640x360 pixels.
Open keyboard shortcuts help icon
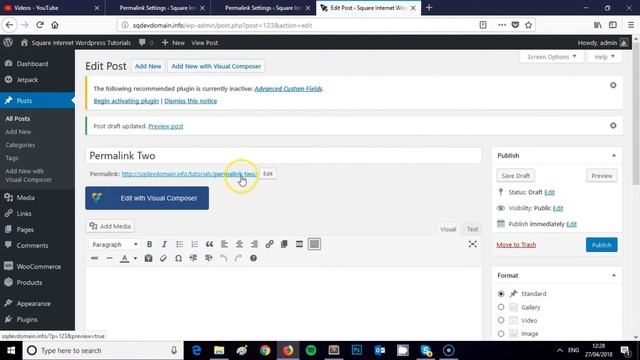coord(253,258)
